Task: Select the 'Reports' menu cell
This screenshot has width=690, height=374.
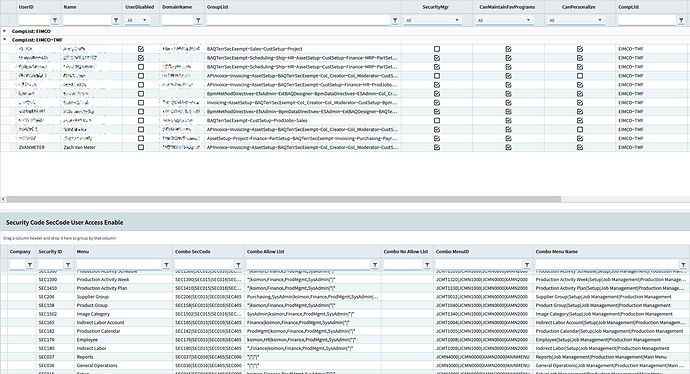Action: [124, 357]
